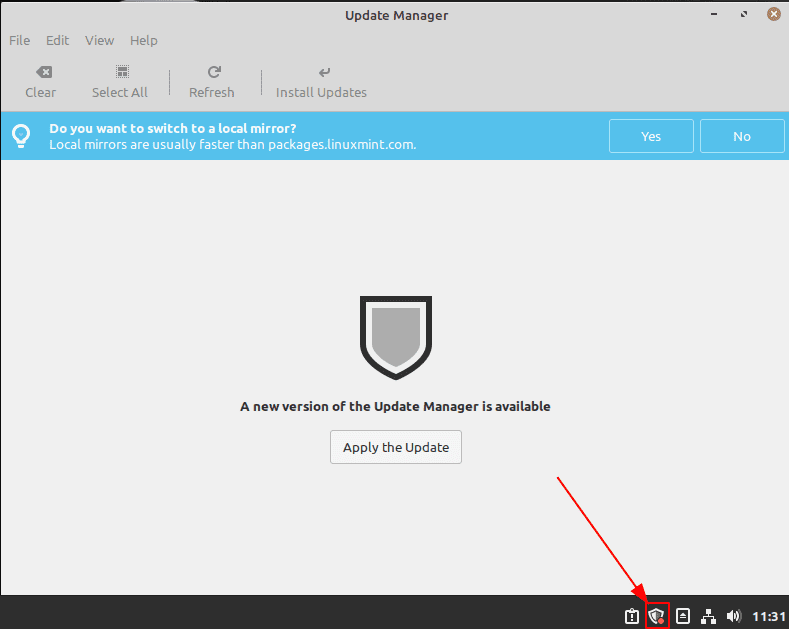
Task: Minimize the Update Manager window
Action: click(714, 14)
